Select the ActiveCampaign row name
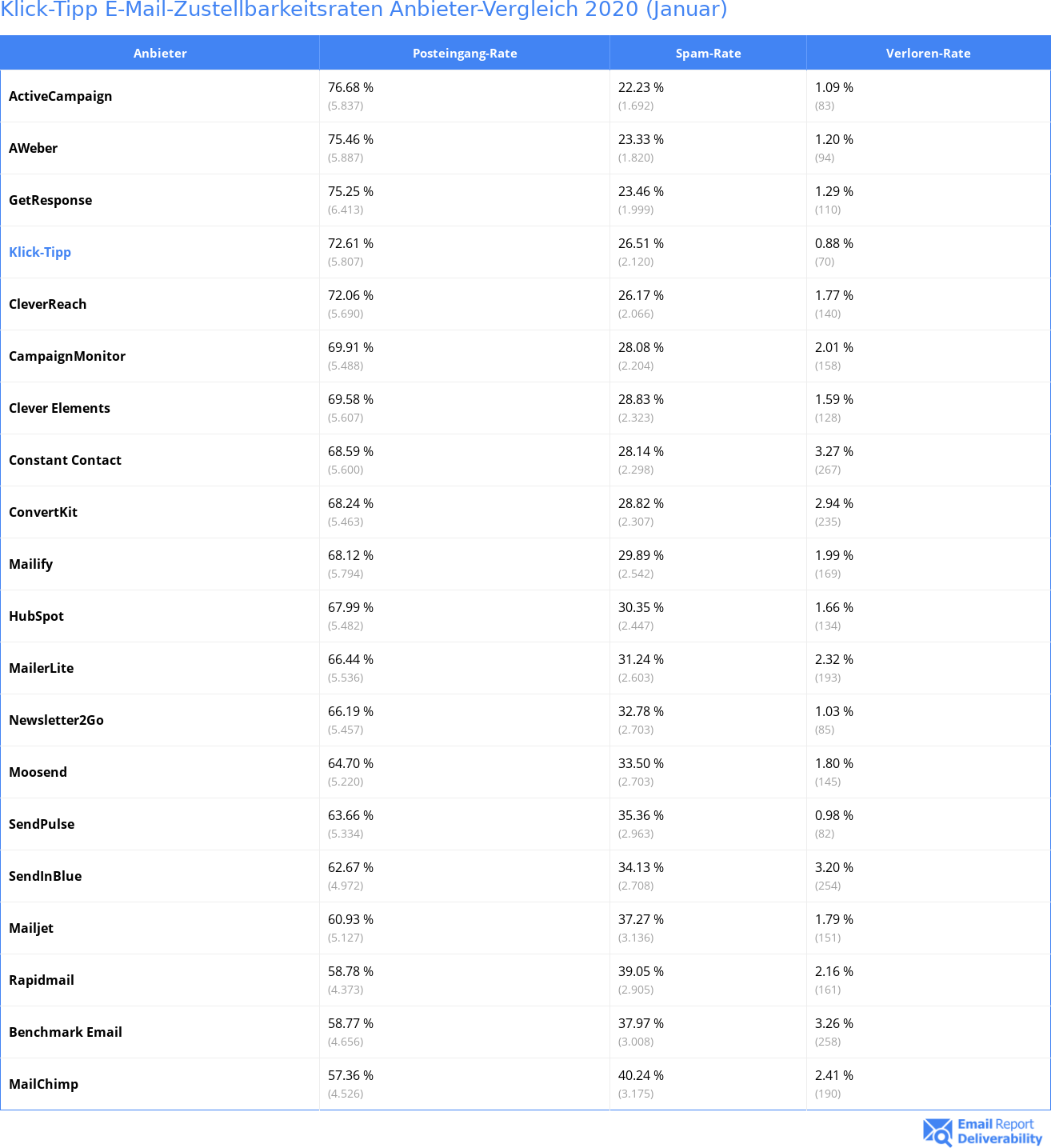 pos(61,96)
